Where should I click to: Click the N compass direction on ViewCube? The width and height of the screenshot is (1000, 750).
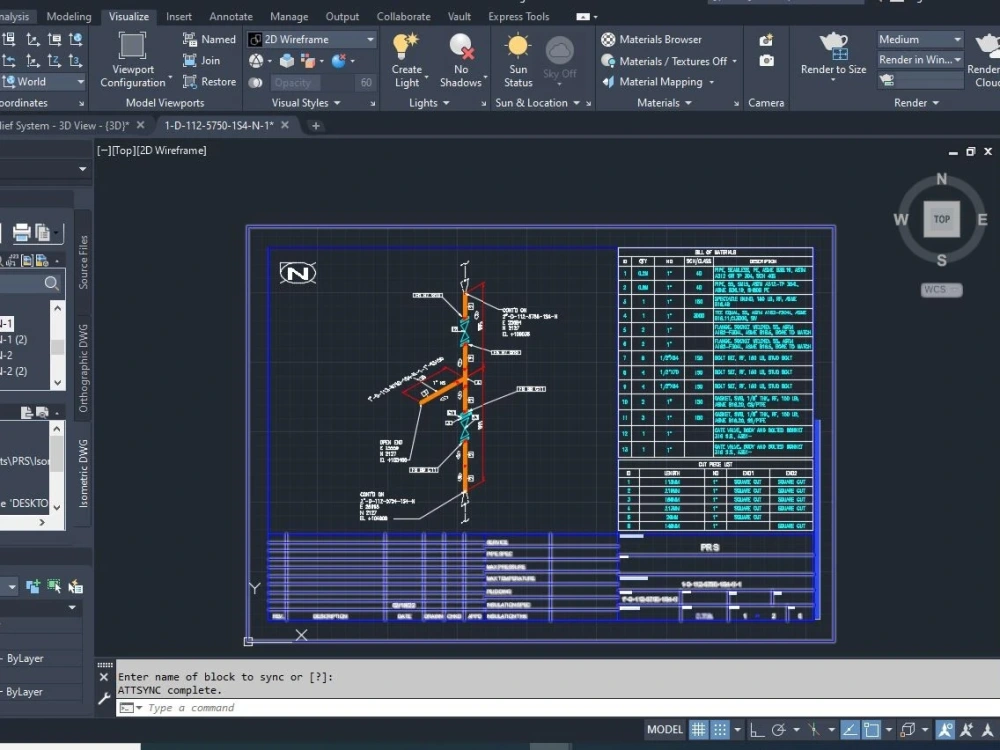(x=941, y=179)
